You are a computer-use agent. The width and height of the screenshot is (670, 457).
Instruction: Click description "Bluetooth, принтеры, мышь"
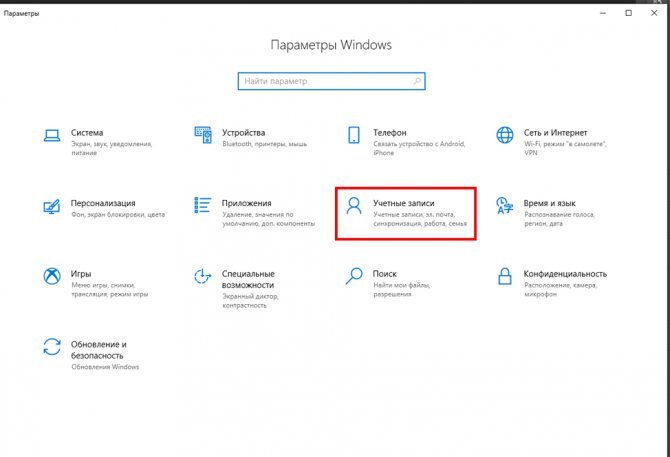pyautogui.click(x=264, y=144)
